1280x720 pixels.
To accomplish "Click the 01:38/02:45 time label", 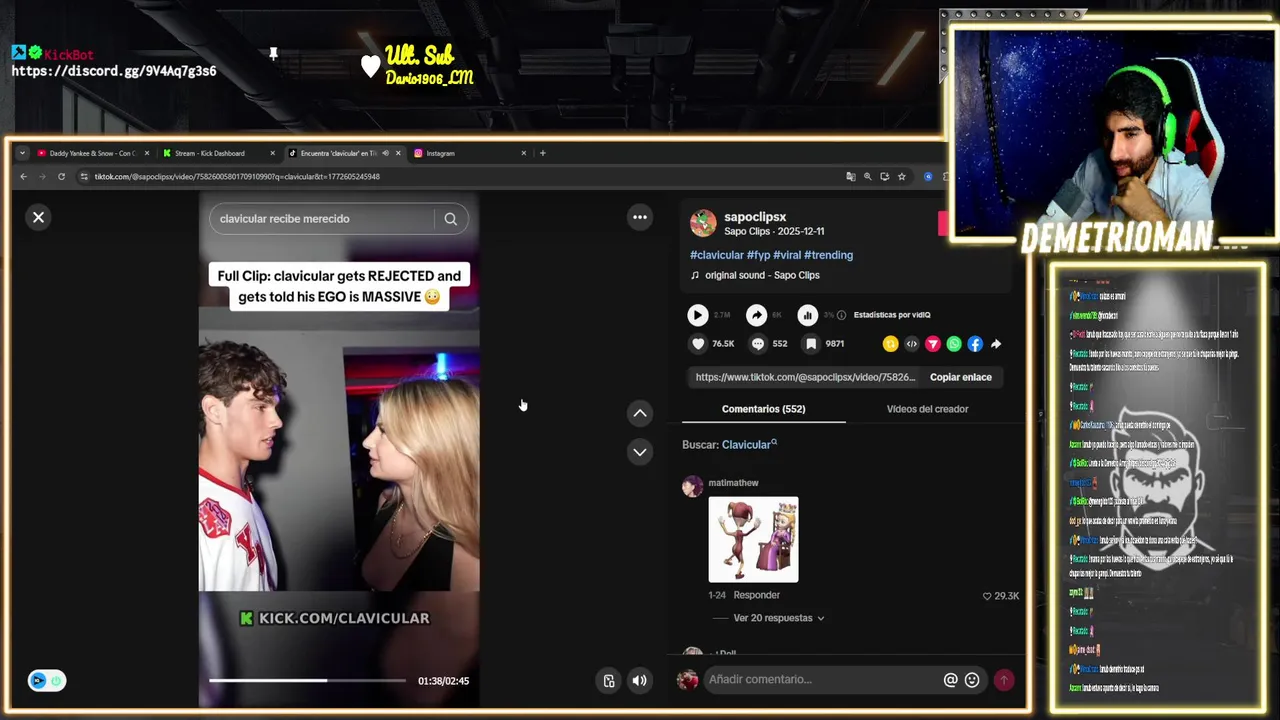I will pos(443,681).
